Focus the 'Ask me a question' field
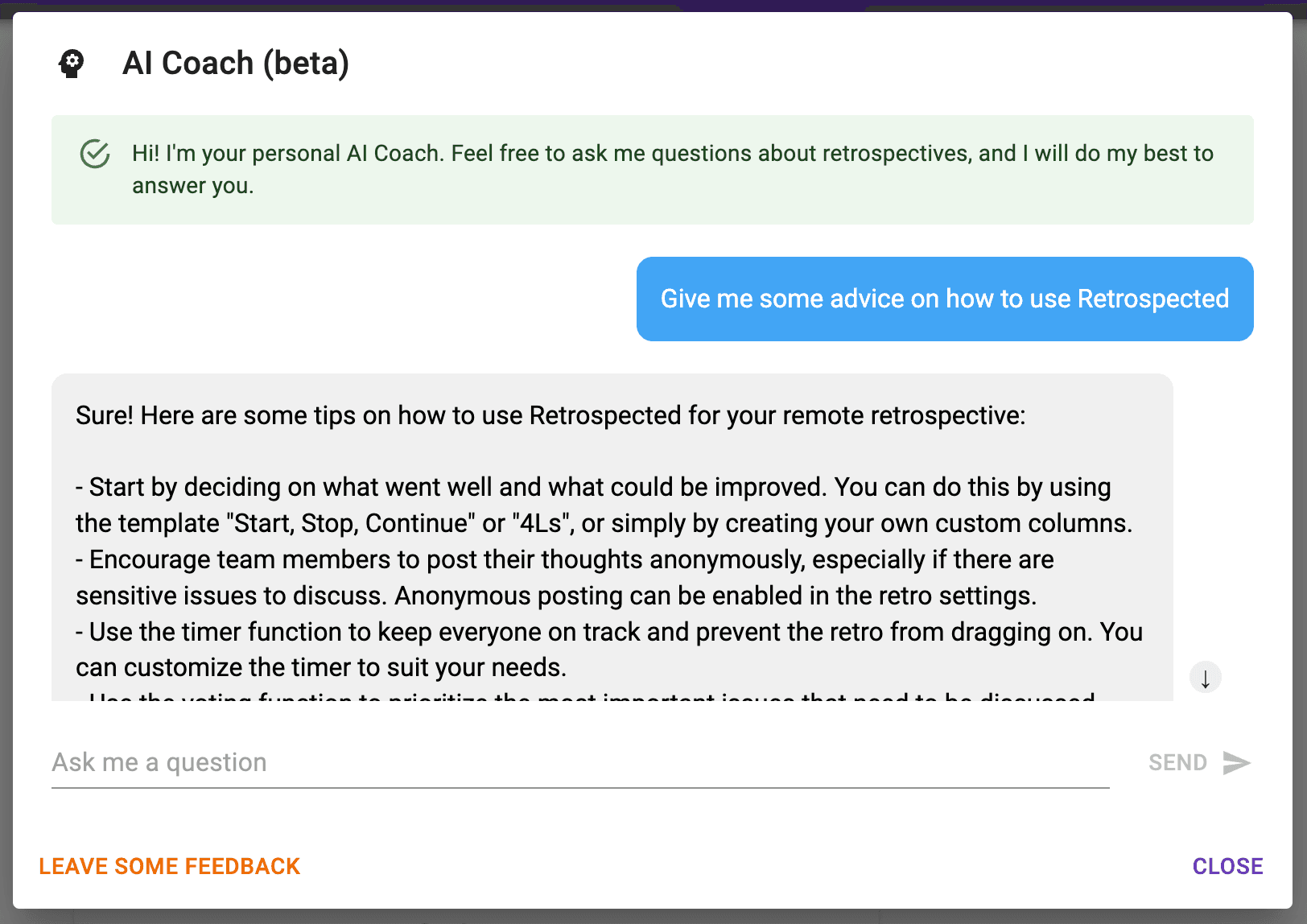Screen dimensions: 1307x924 (580, 762)
